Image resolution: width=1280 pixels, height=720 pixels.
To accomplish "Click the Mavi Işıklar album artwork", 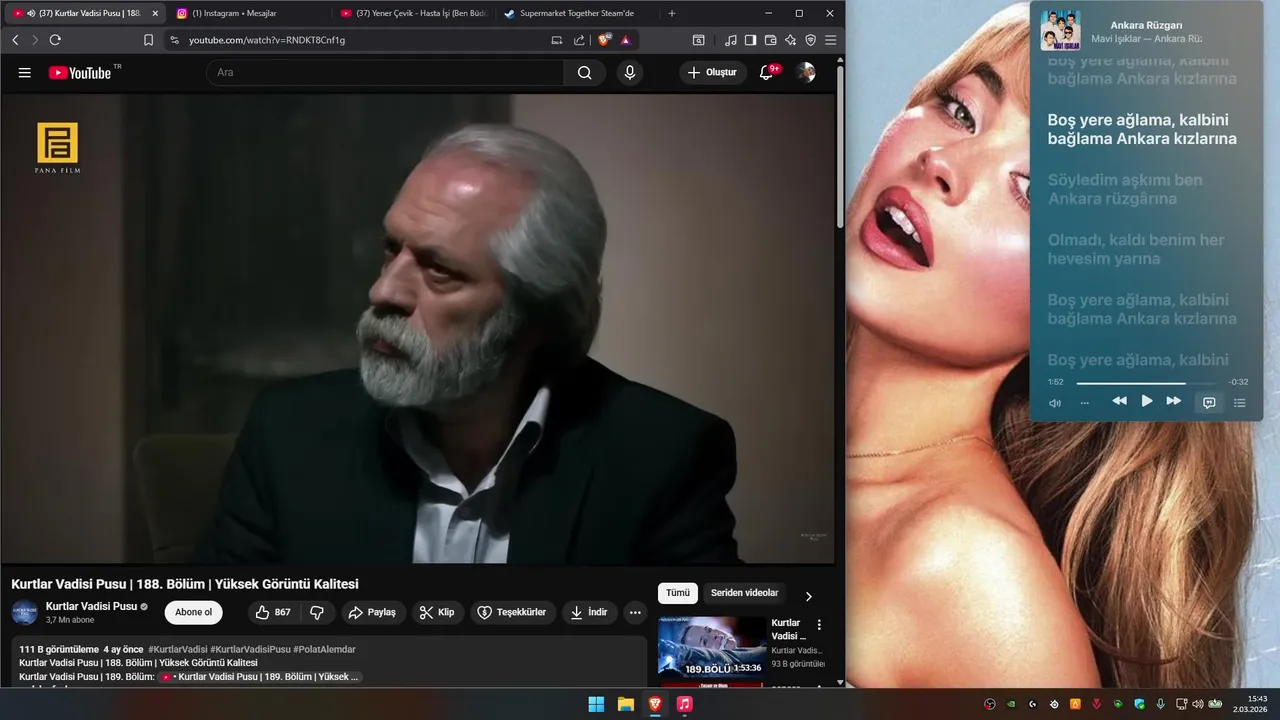I will (x=1060, y=30).
